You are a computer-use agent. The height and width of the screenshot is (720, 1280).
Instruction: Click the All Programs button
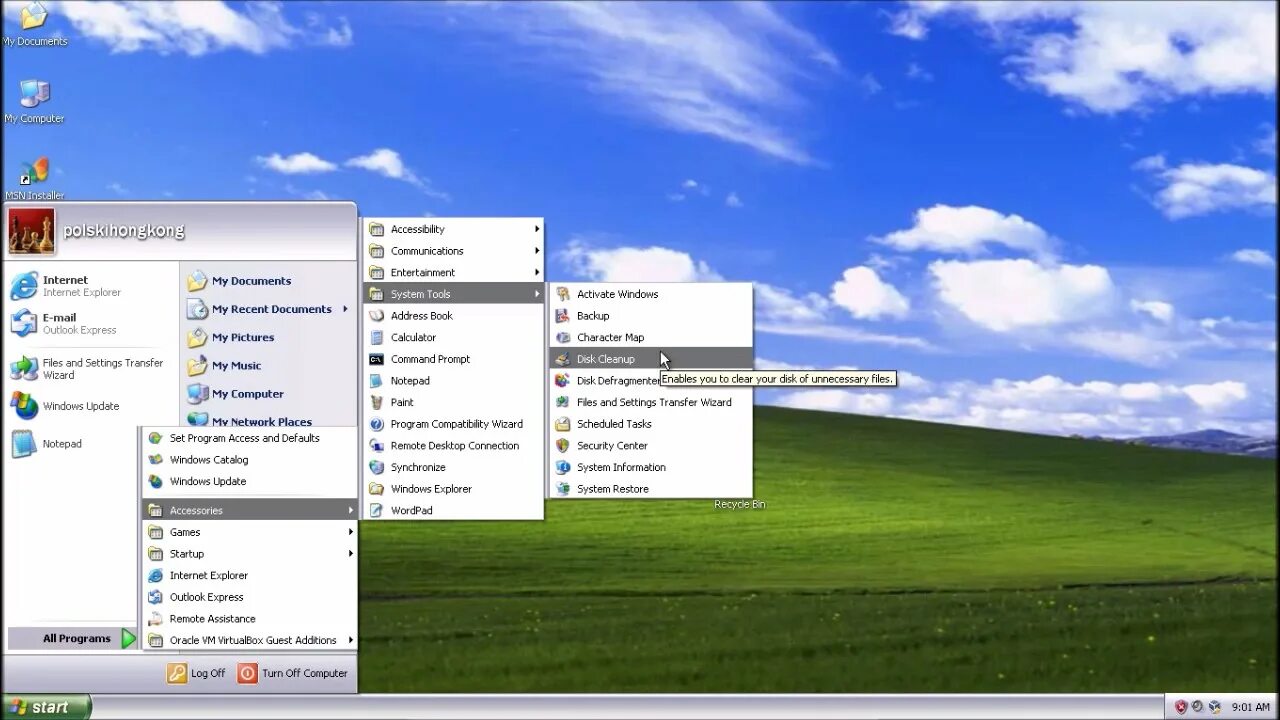click(73, 638)
